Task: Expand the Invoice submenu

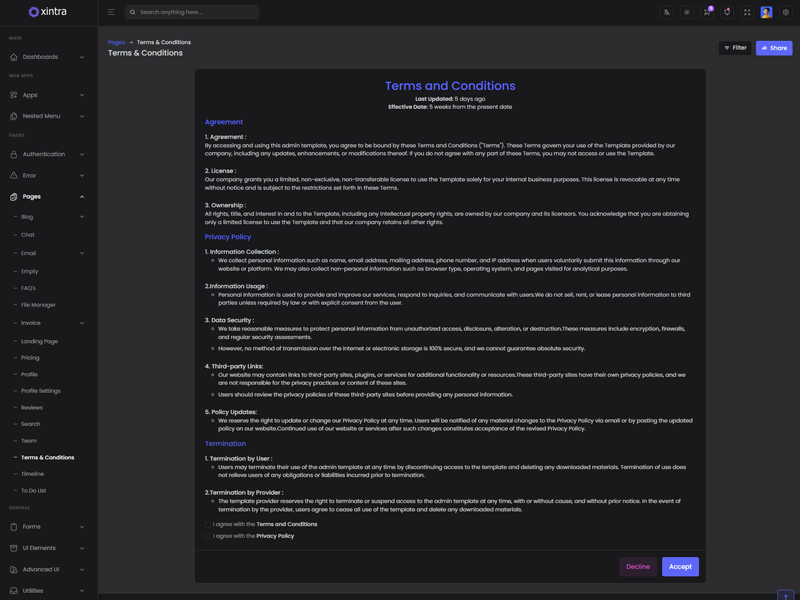Action: [48, 323]
